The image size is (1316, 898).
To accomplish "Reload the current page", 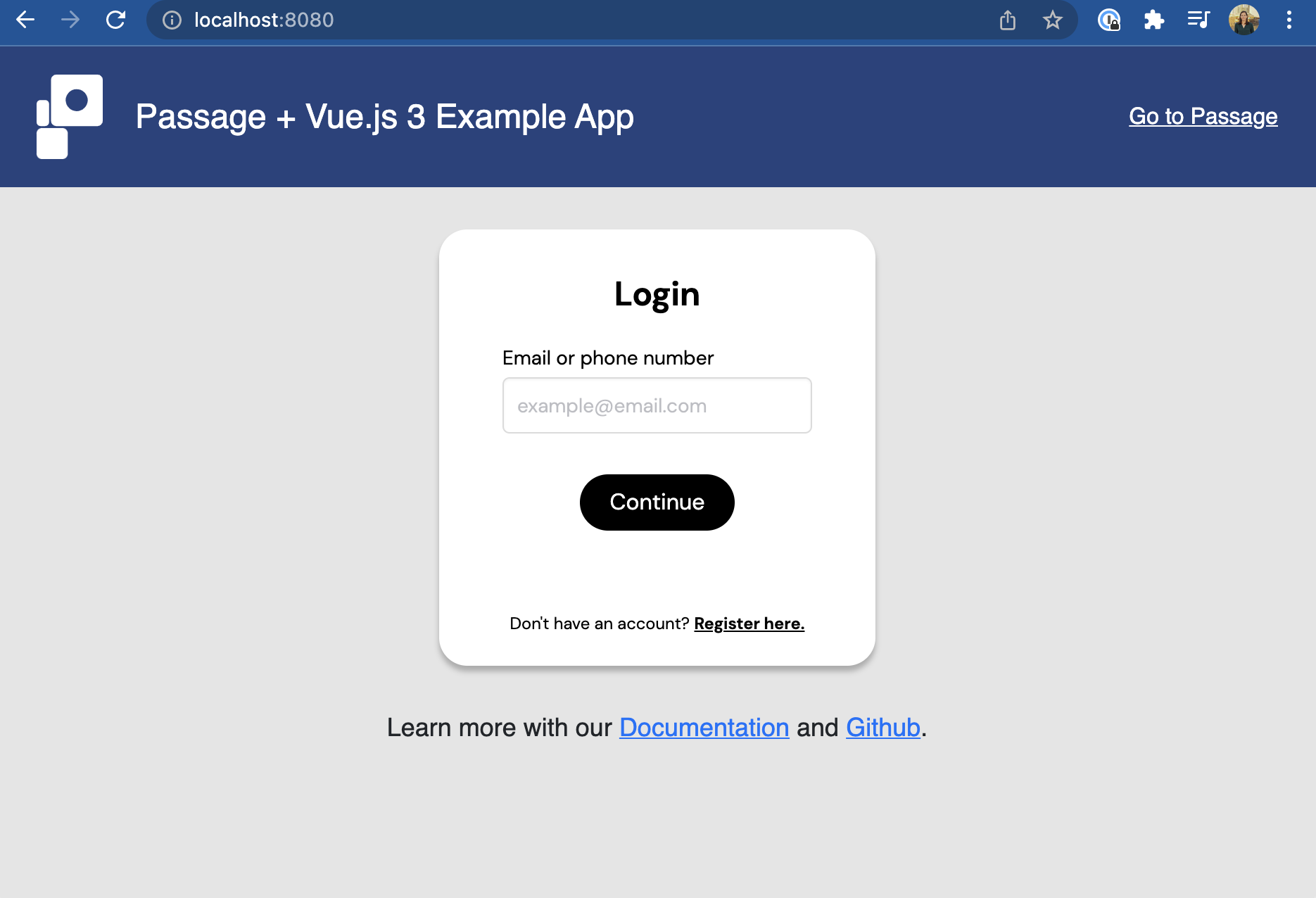I will point(116,20).
